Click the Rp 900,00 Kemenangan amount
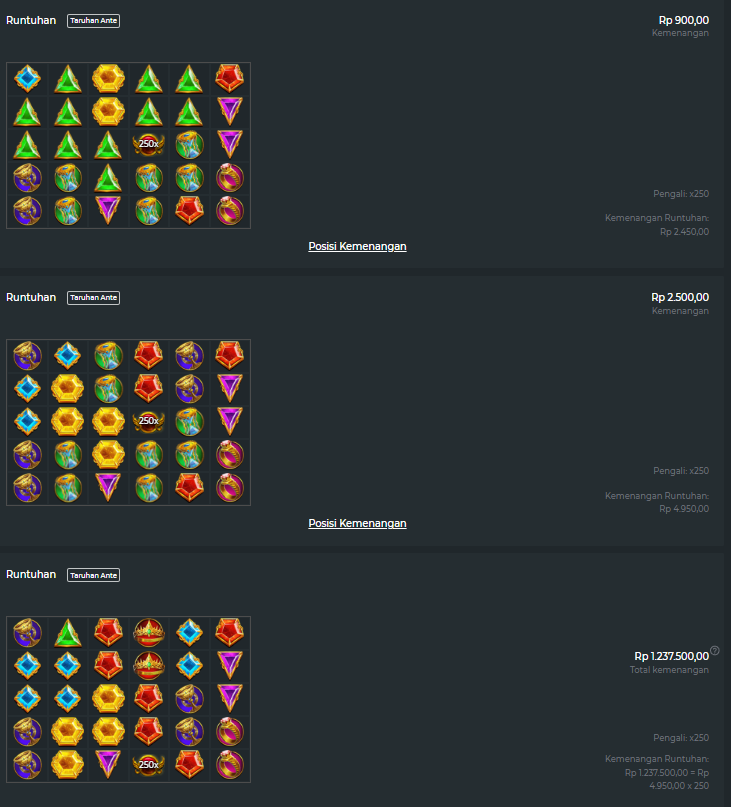The image size is (731, 807). click(x=684, y=20)
